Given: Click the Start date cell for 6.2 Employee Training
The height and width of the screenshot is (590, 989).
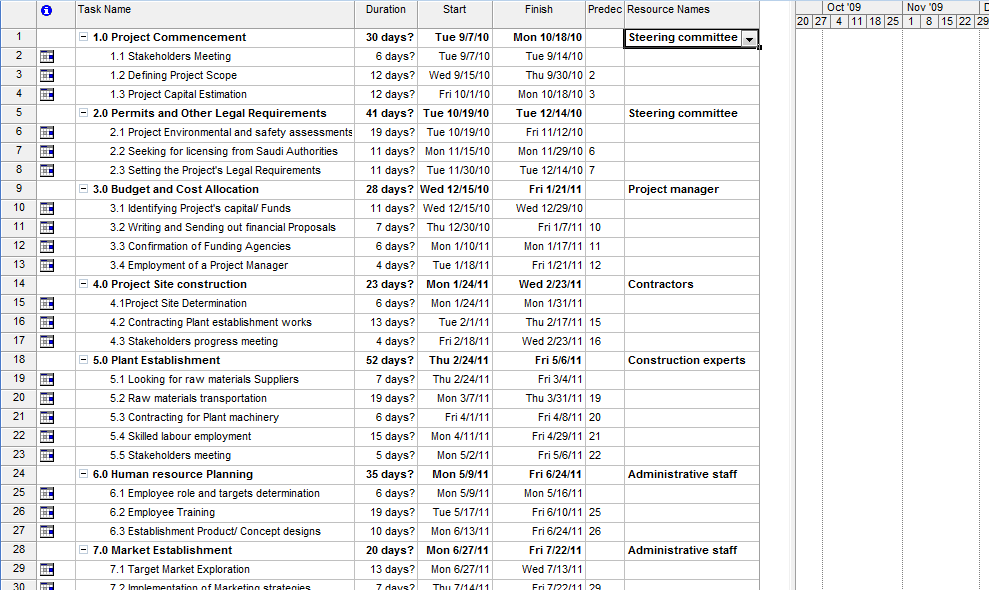Looking at the screenshot, I should pos(455,513).
